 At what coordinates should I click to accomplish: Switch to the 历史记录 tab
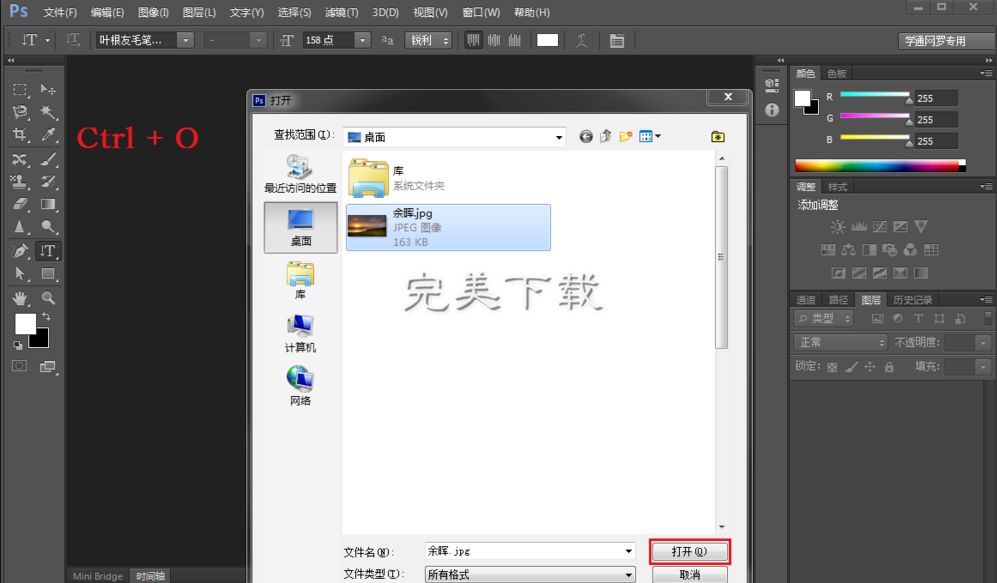(x=912, y=300)
